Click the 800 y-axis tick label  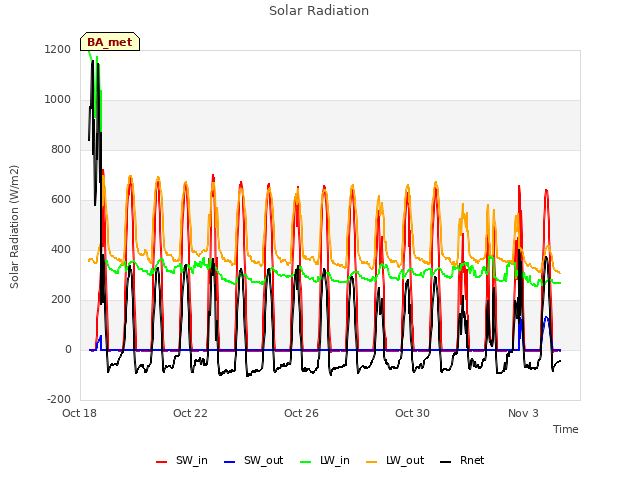[61, 149]
